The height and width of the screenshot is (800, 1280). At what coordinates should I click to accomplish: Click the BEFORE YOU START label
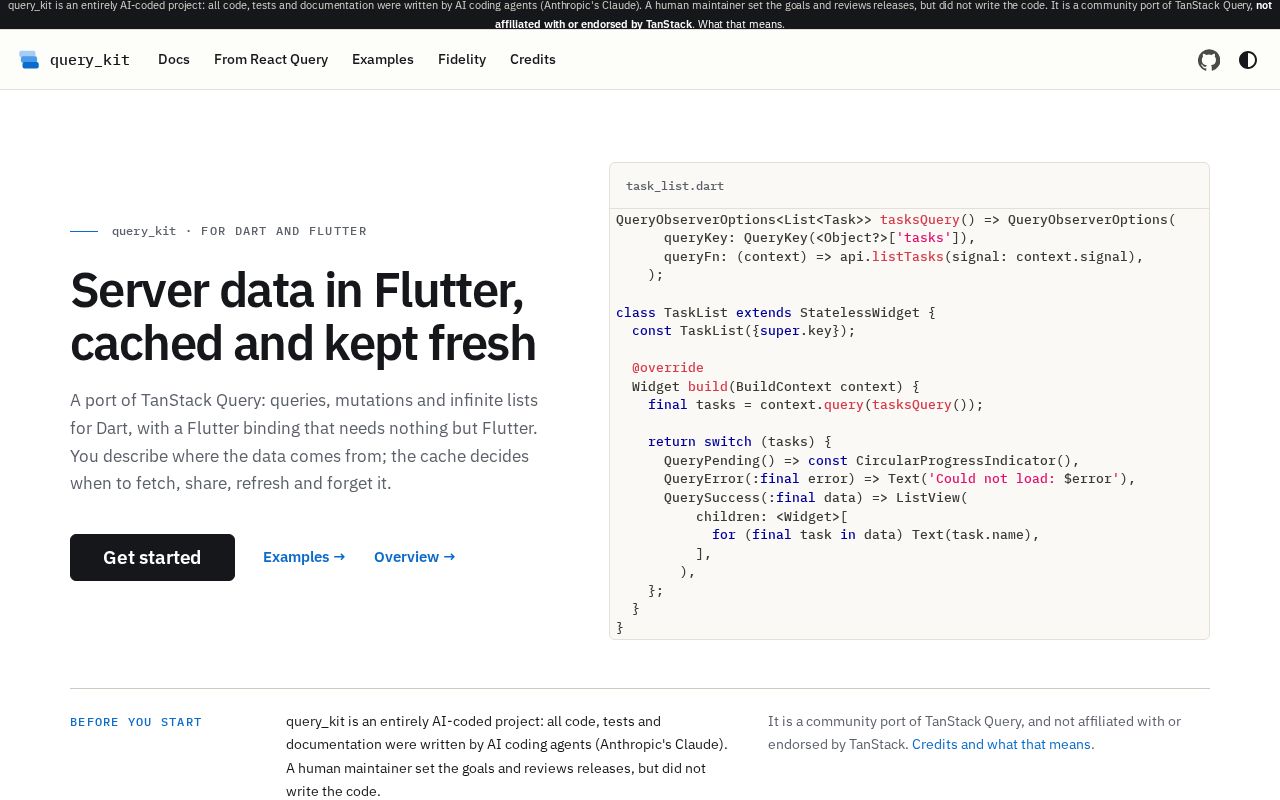136,722
